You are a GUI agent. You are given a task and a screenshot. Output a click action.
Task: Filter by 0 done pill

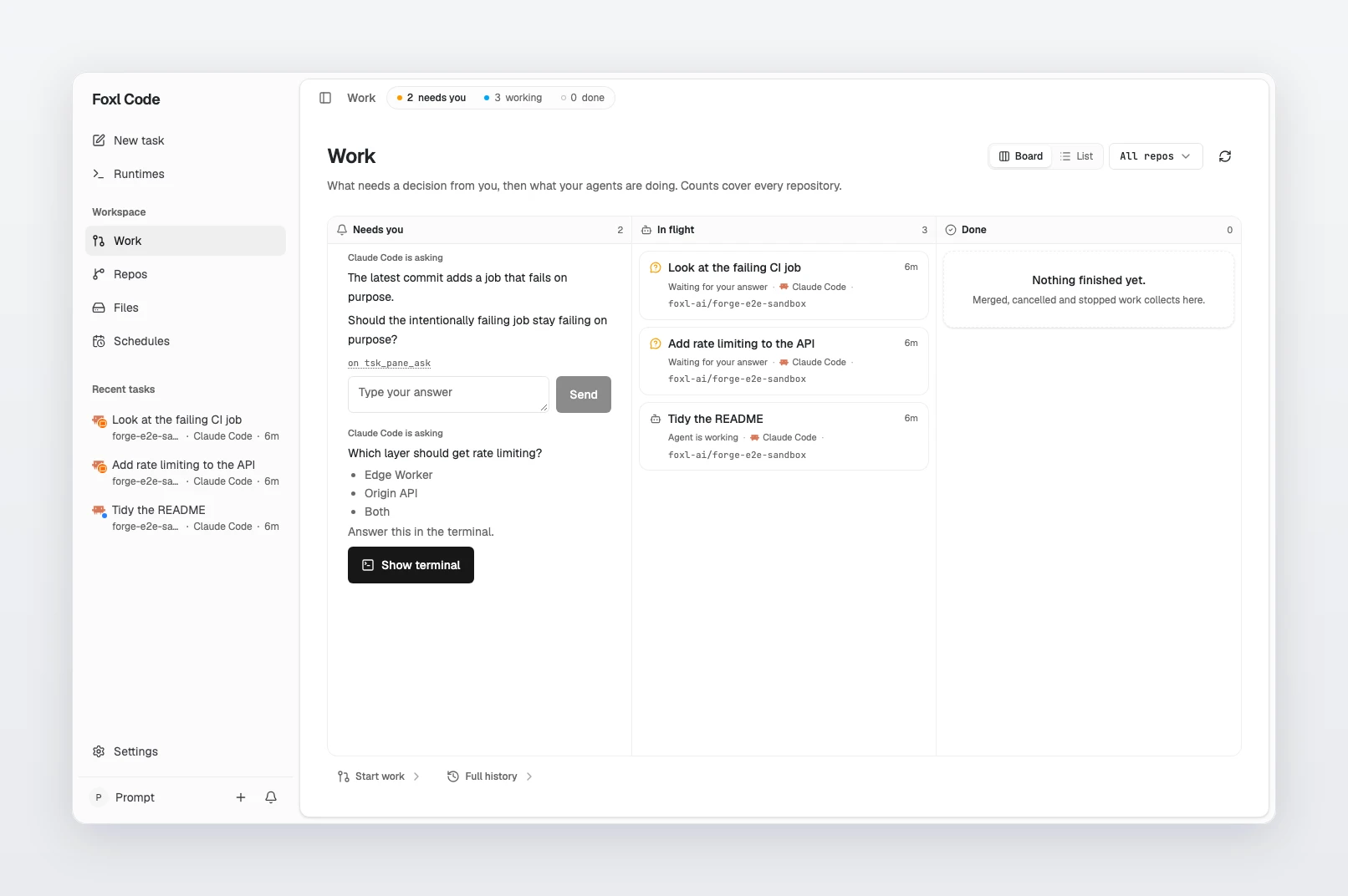(583, 98)
